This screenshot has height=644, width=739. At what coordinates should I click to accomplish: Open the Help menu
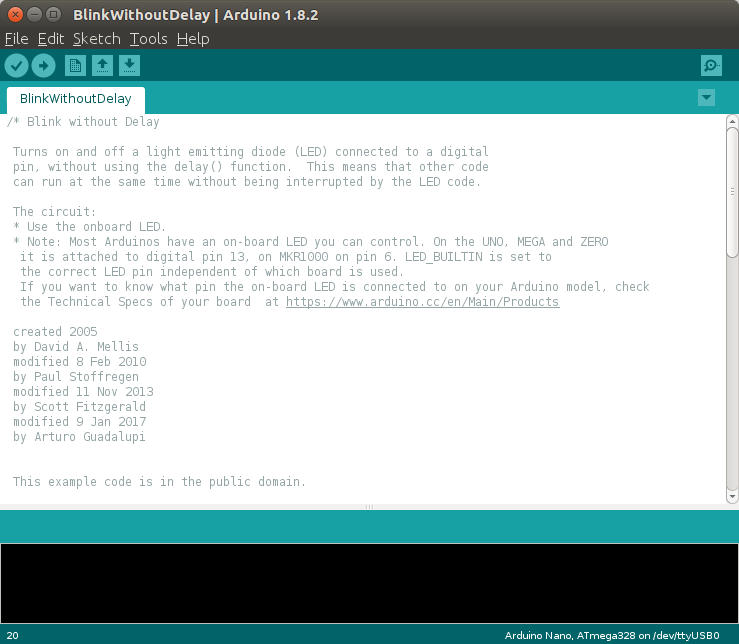tap(193, 39)
